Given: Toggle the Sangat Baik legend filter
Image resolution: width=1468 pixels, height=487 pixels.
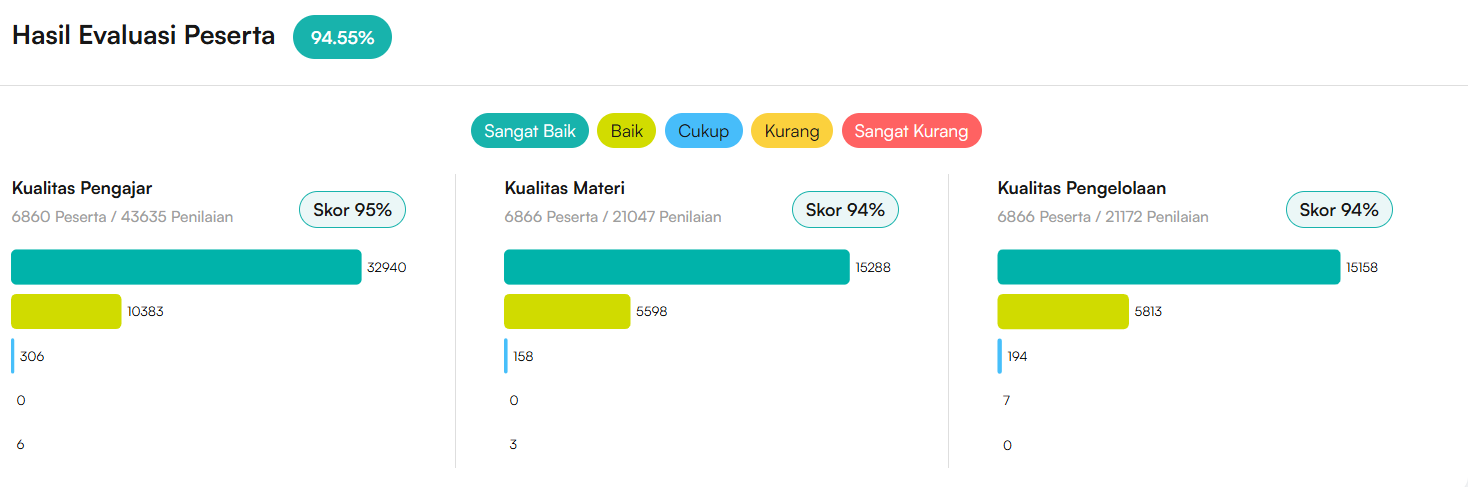Looking at the screenshot, I should tap(530, 131).
